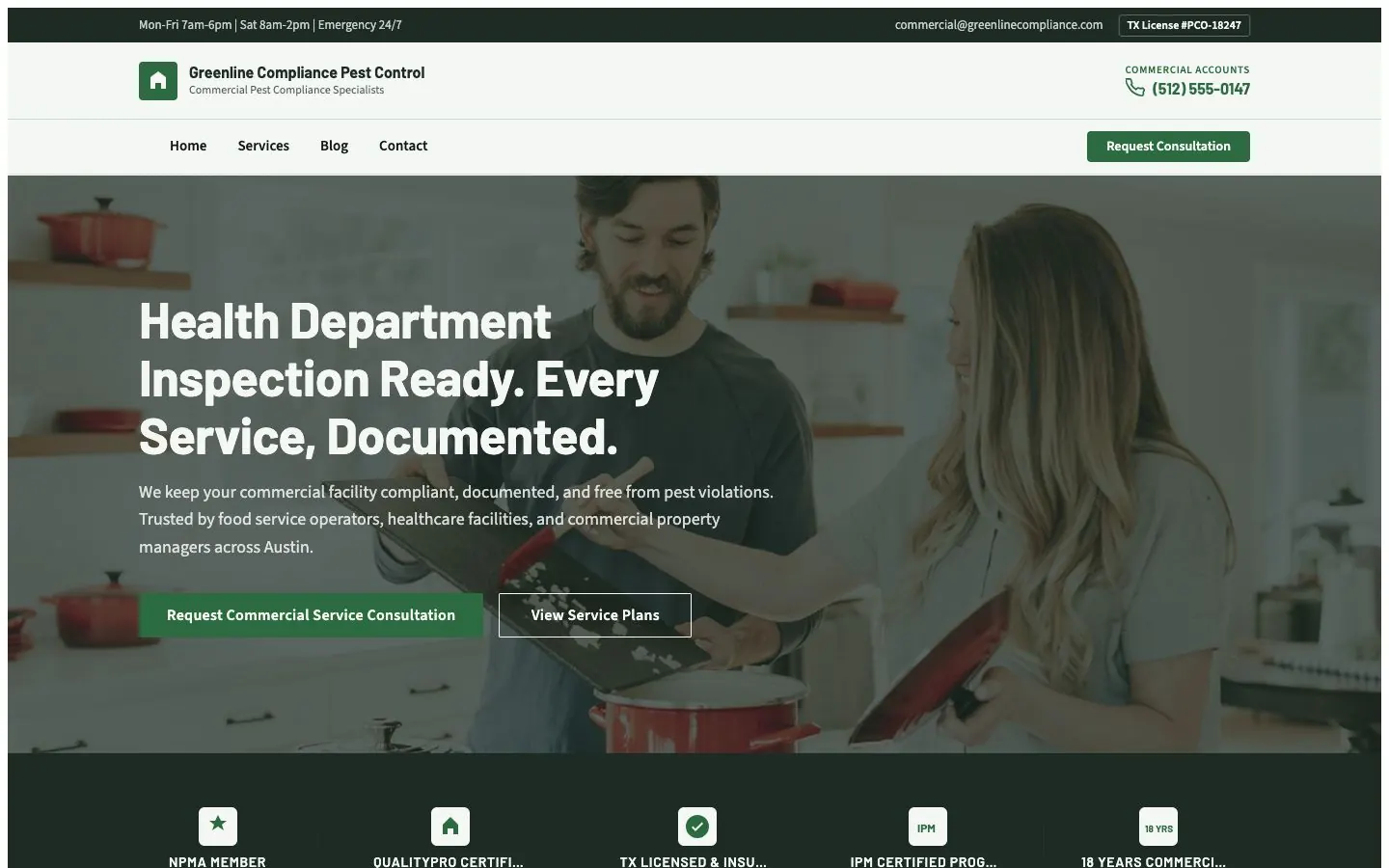Click the business hours text in top bar
Image resolution: width=1389 pixels, height=868 pixels.
pos(270,25)
